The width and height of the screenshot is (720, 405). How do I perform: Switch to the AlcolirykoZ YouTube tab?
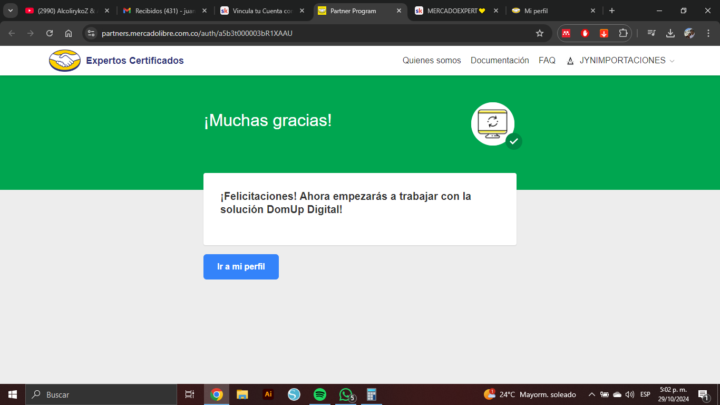point(66,11)
